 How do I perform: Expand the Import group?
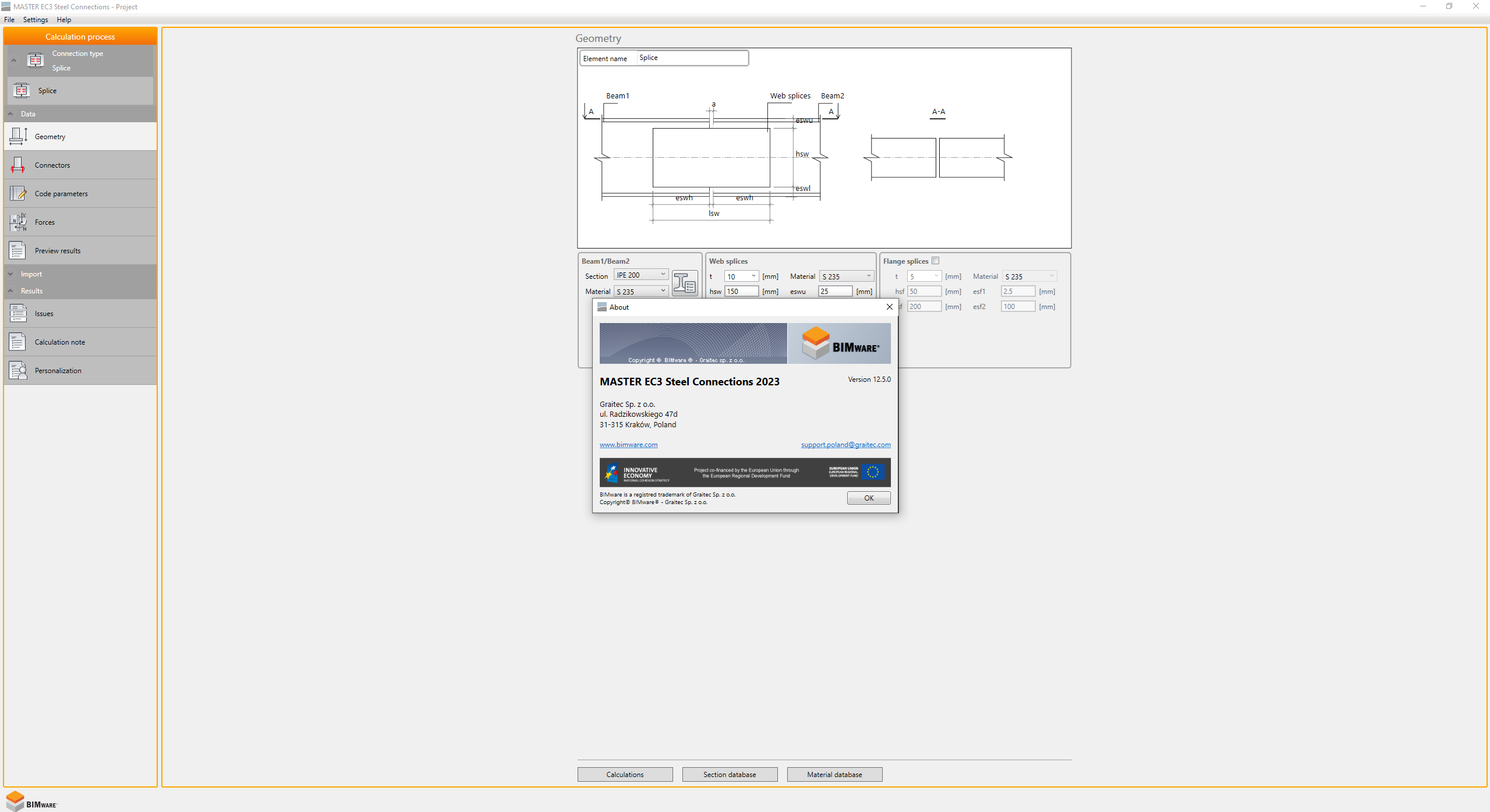click(10, 274)
